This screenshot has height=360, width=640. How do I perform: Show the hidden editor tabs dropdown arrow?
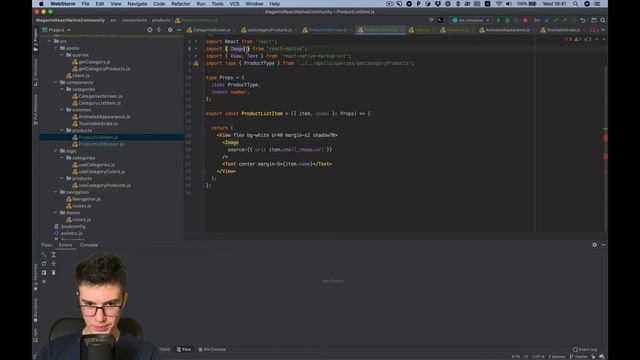click(x=603, y=30)
